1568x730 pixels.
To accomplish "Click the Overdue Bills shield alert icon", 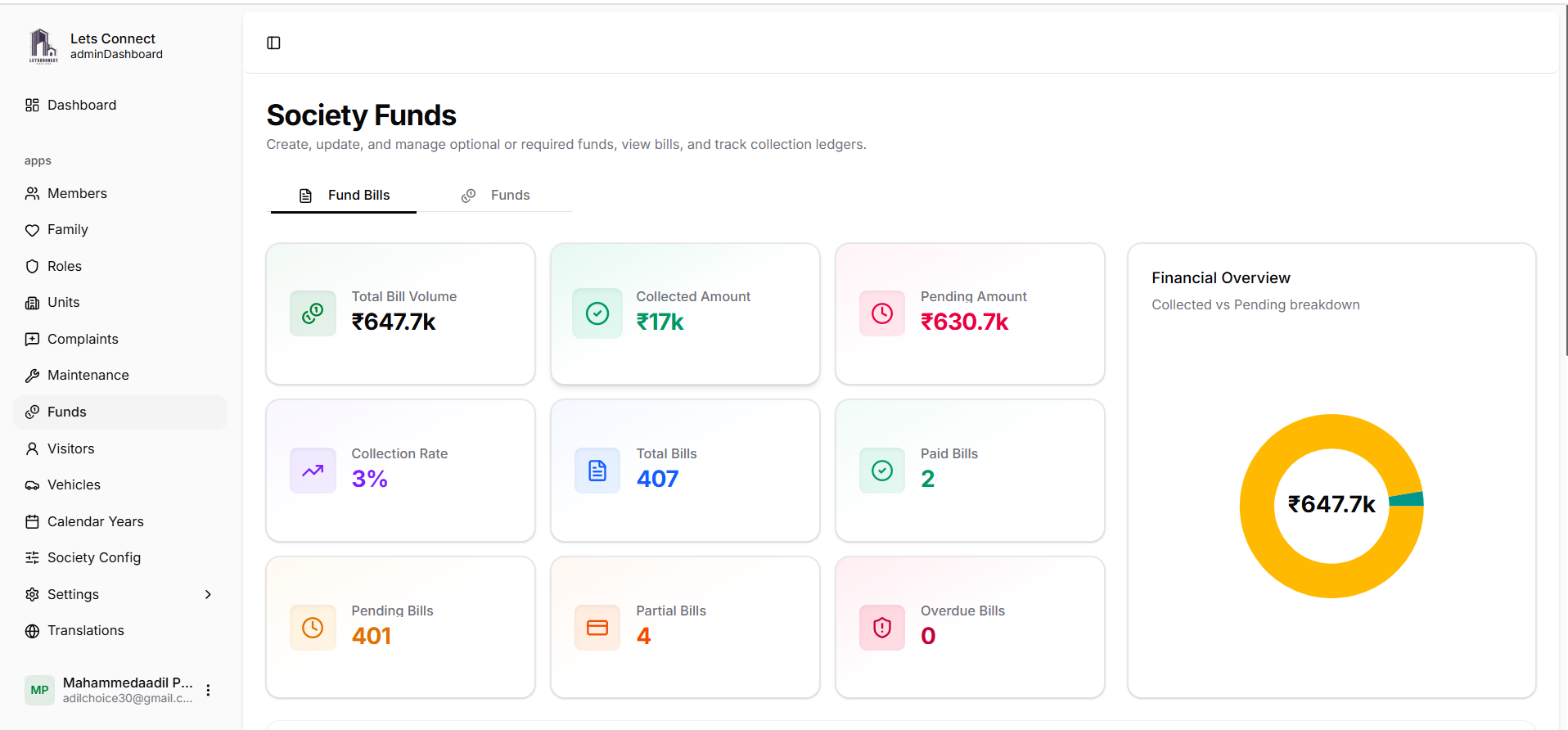I will (x=882, y=628).
